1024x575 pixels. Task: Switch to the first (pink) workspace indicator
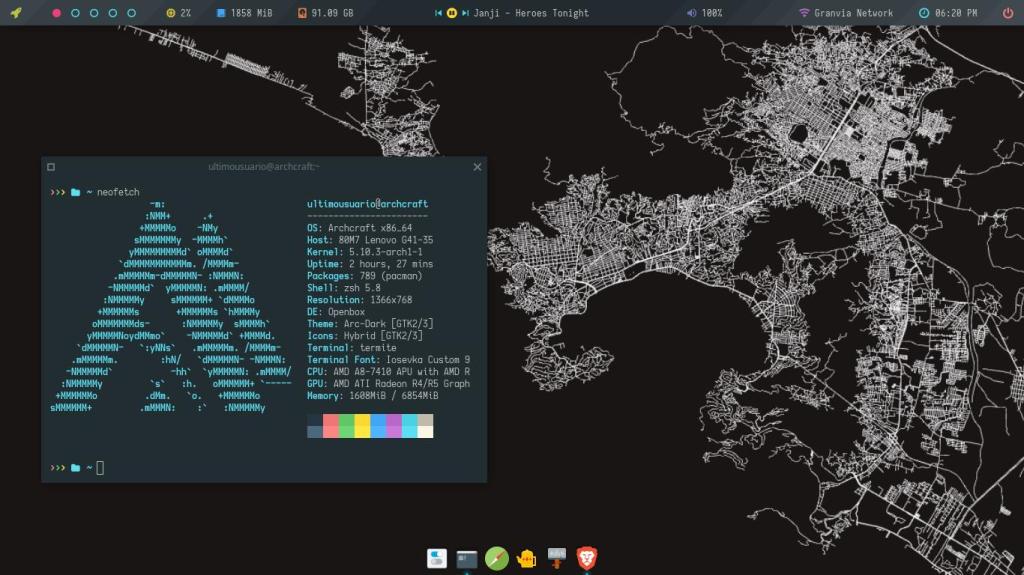tap(56, 13)
